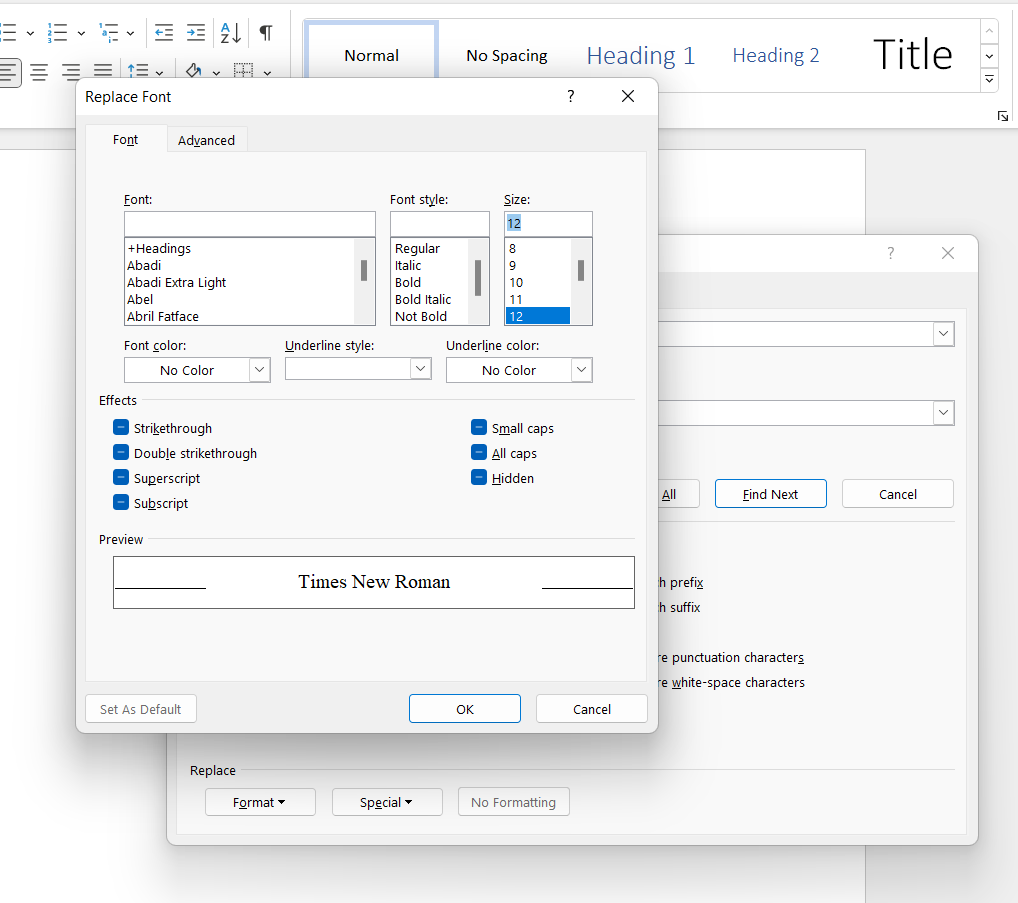This screenshot has width=1018, height=903.
Task: Expand the Underline color dropdown
Action: [582, 370]
